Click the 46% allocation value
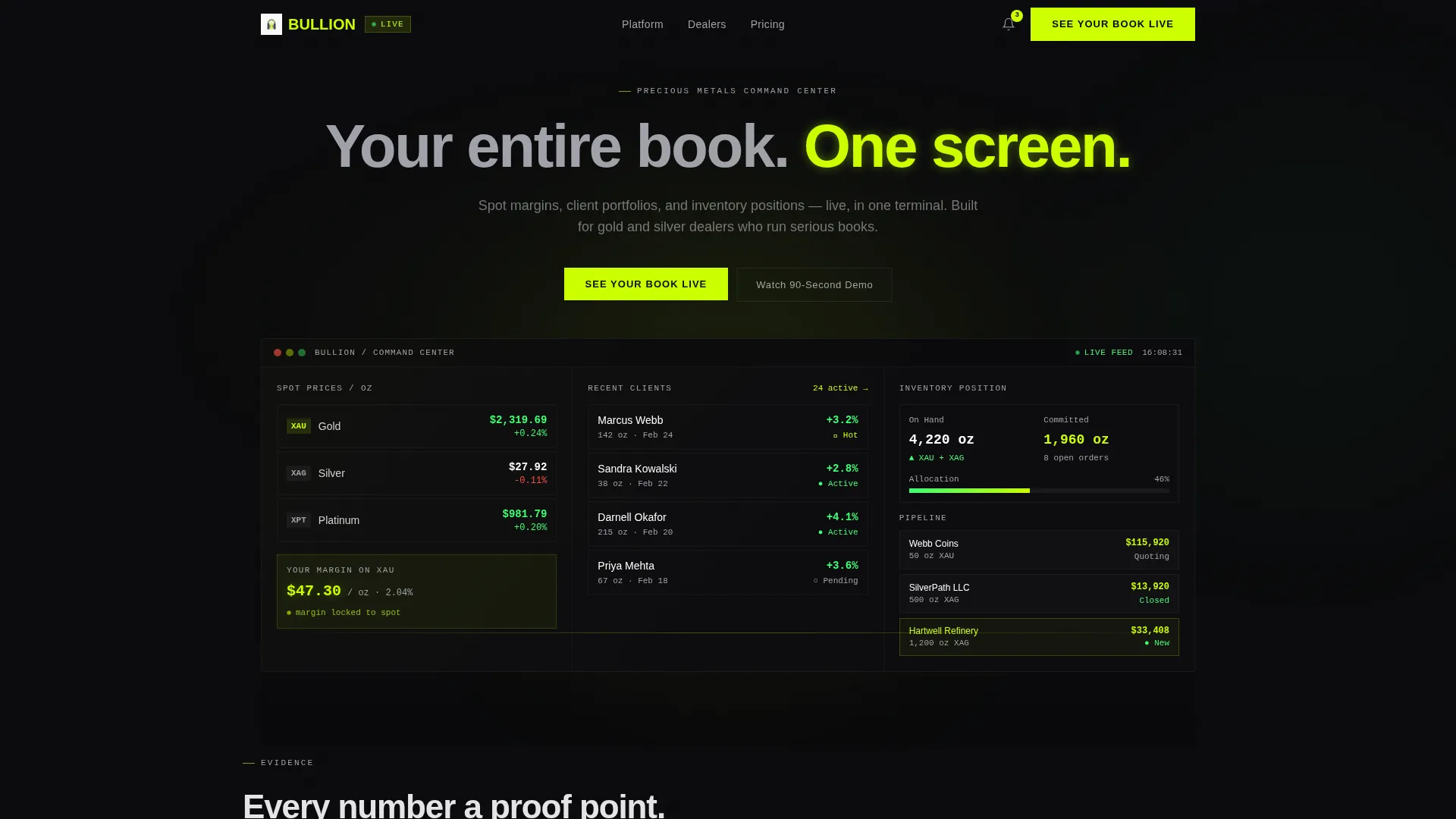The height and width of the screenshot is (819, 1456). (x=1161, y=479)
